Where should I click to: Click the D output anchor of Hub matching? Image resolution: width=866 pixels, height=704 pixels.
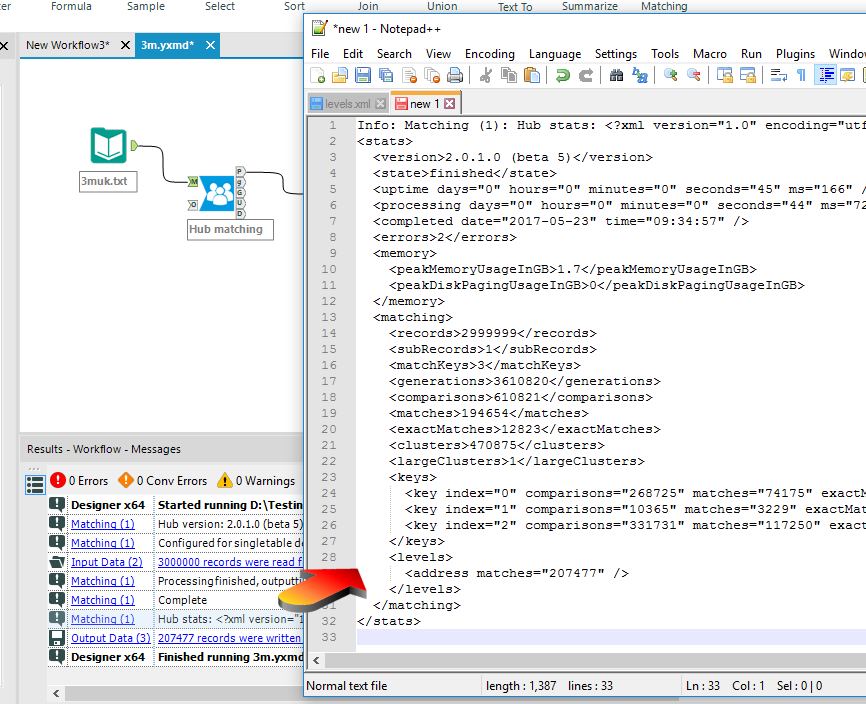240,213
